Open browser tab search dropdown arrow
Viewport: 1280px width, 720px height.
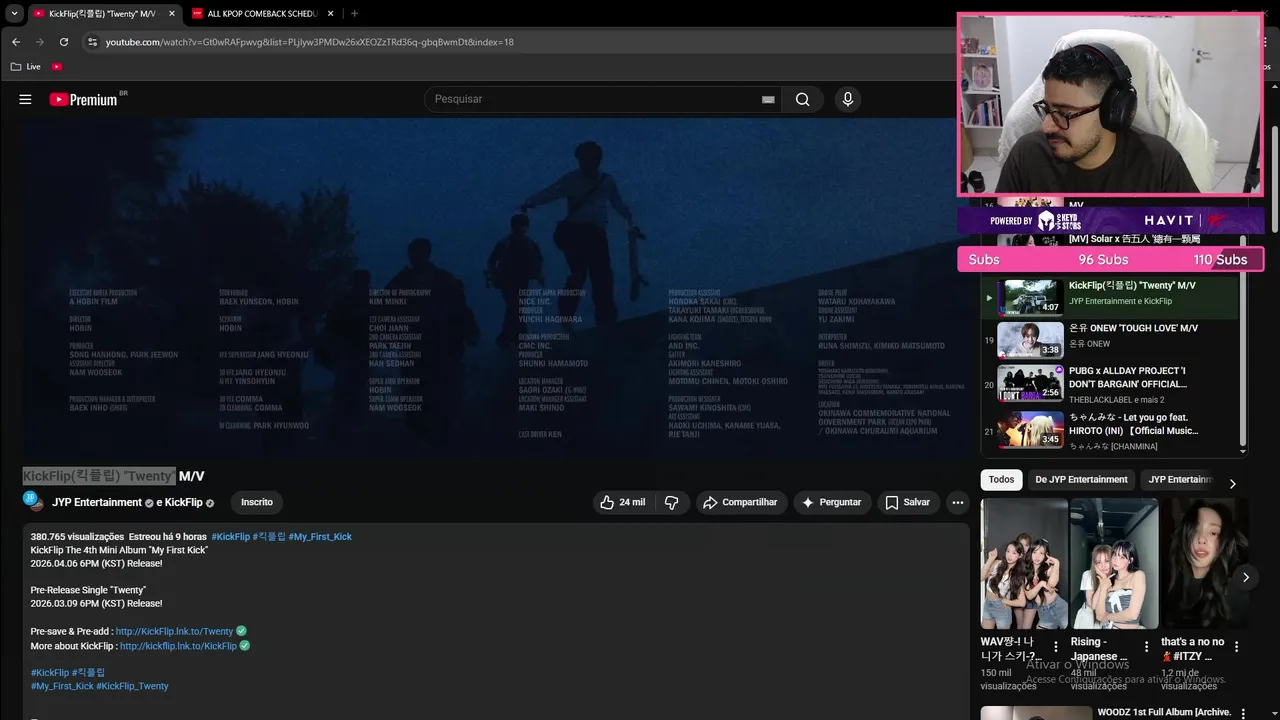click(x=14, y=13)
